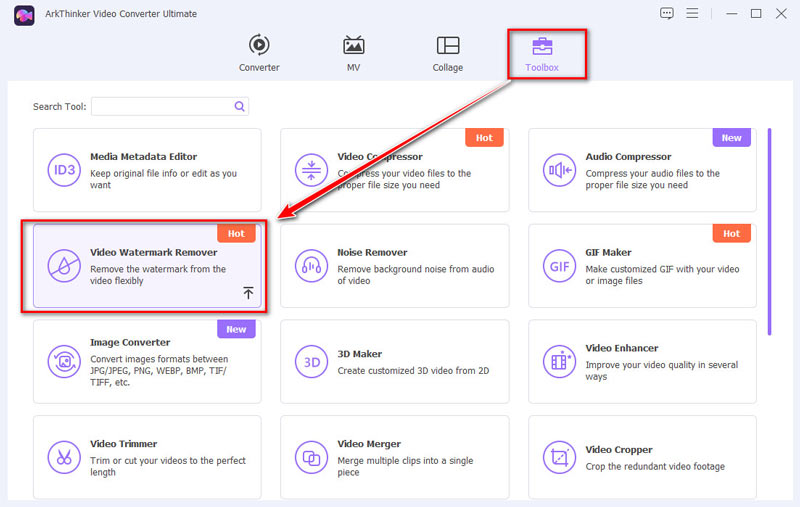Click the Hot badge on Video Watermark Remover

coord(236,234)
